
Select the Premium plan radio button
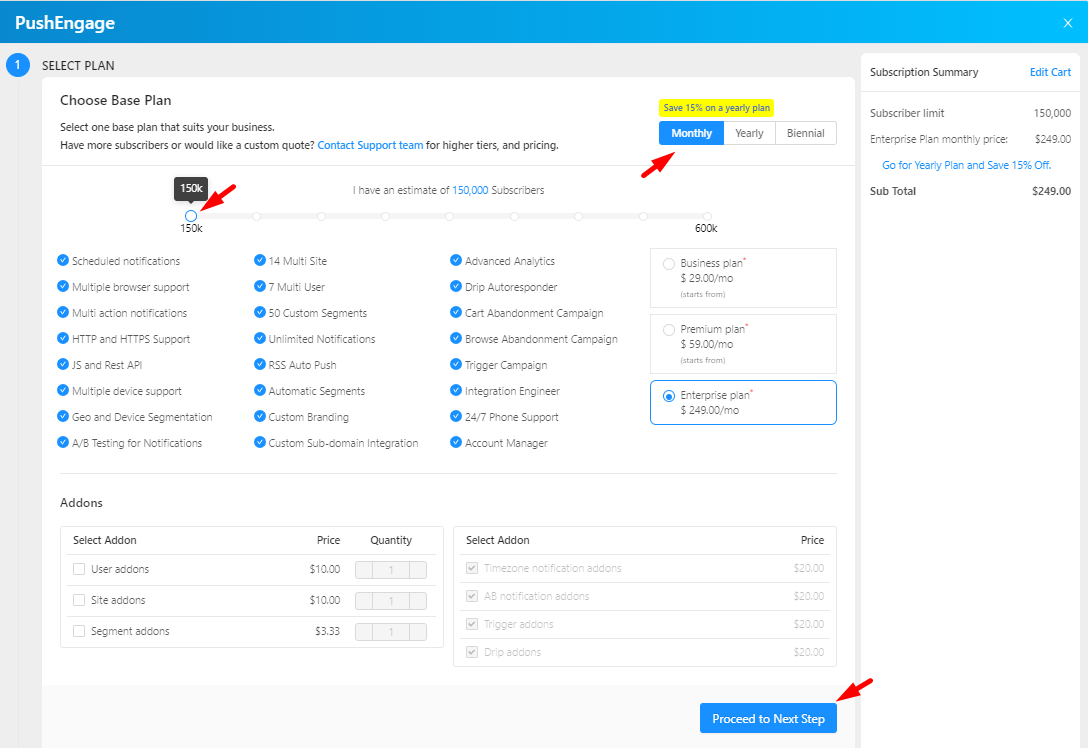coord(669,330)
